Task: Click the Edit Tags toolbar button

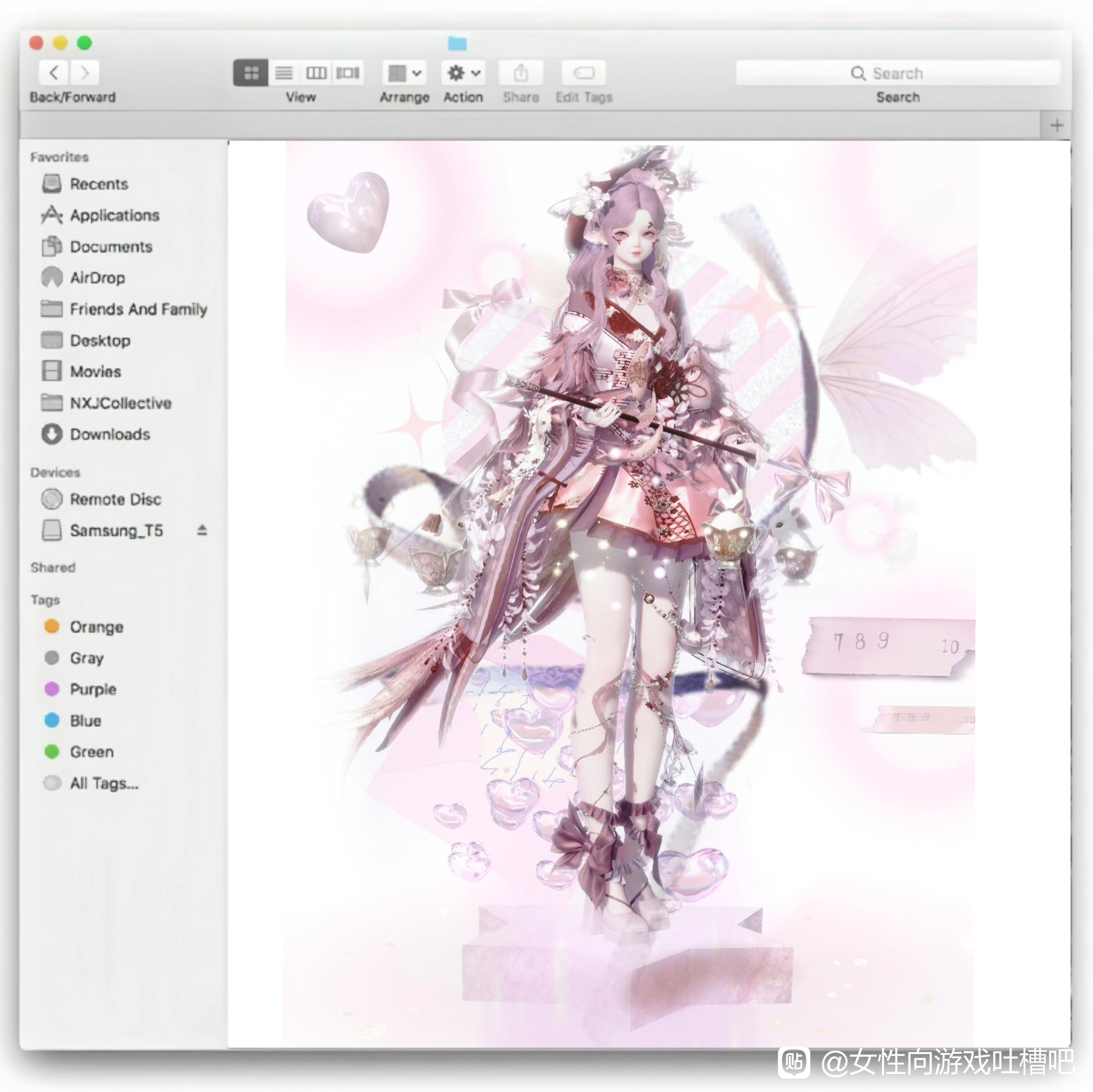Action: [583, 72]
